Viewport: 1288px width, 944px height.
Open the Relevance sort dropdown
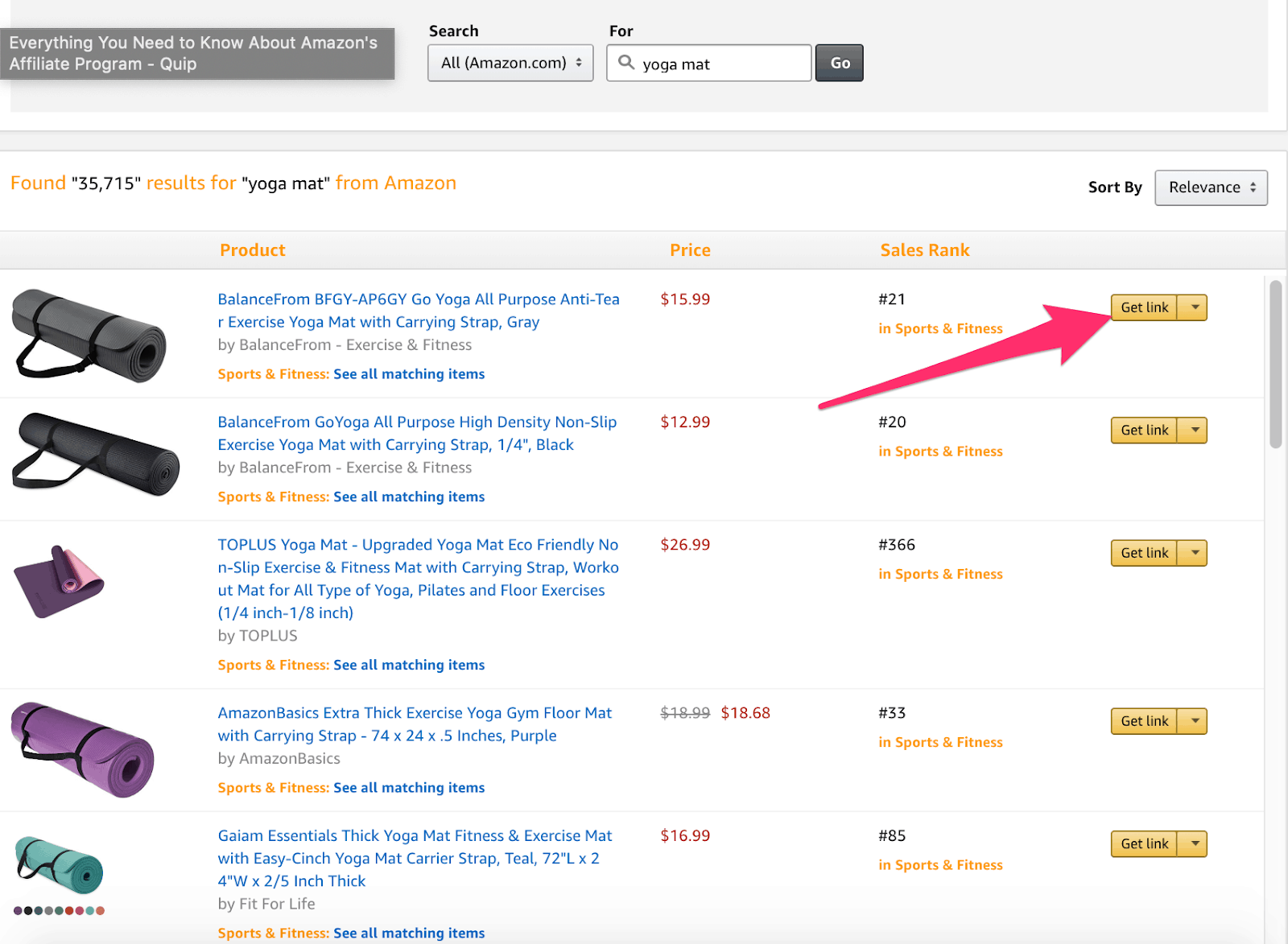tap(1211, 188)
